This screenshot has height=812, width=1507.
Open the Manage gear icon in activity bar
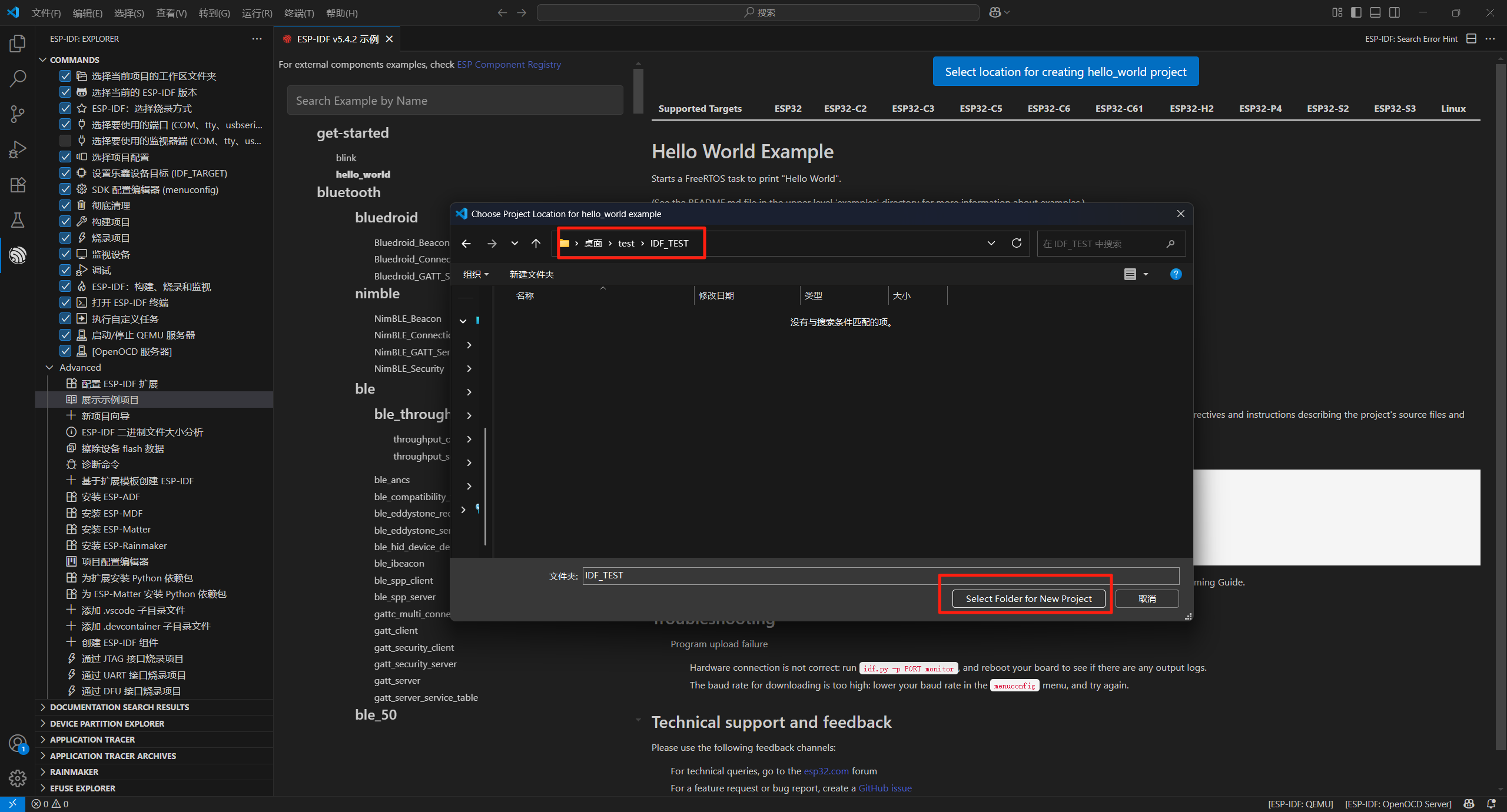click(x=18, y=778)
